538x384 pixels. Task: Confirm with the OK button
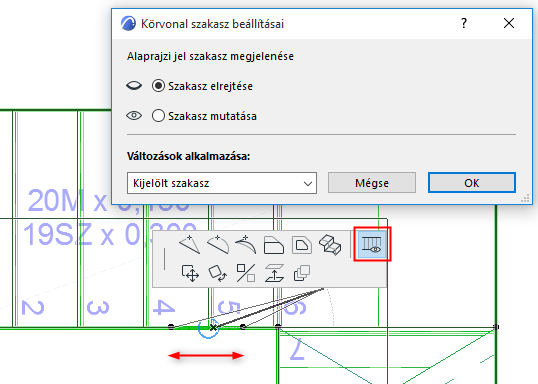(472, 183)
